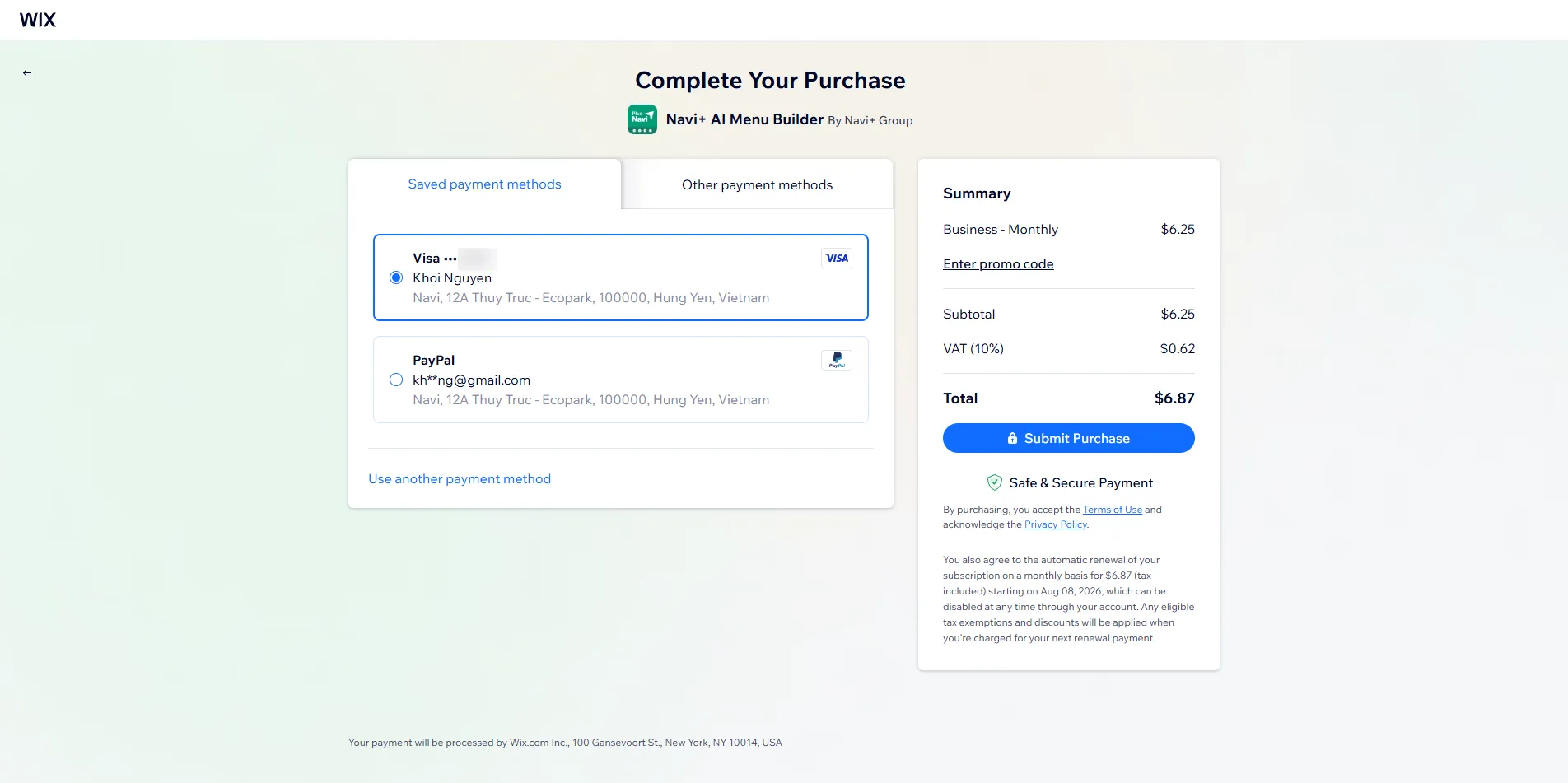Open the Other payment methods tab
The width and height of the screenshot is (1568, 783).
(x=757, y=185)
